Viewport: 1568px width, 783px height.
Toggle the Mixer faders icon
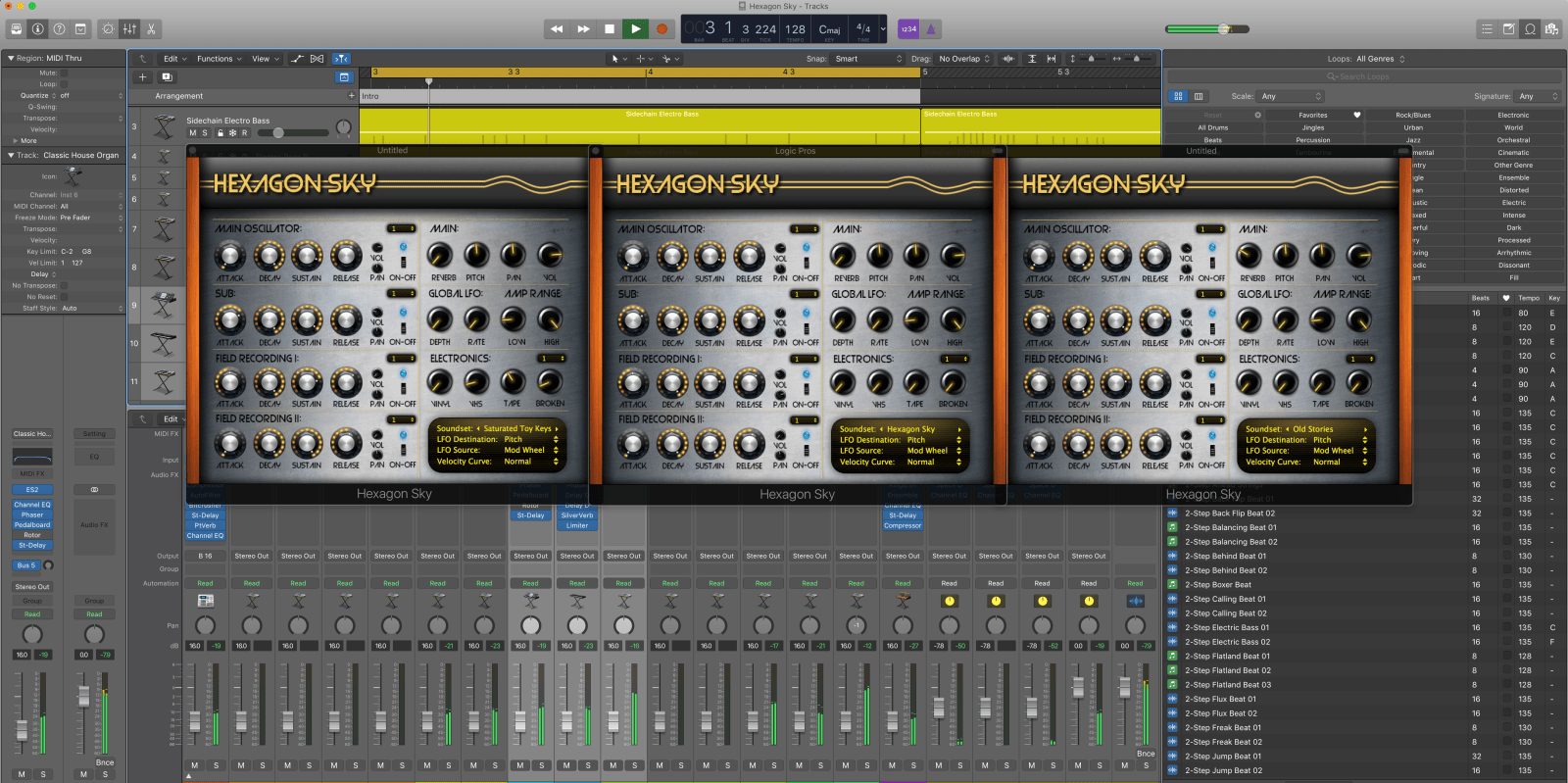tap(129, 29)
